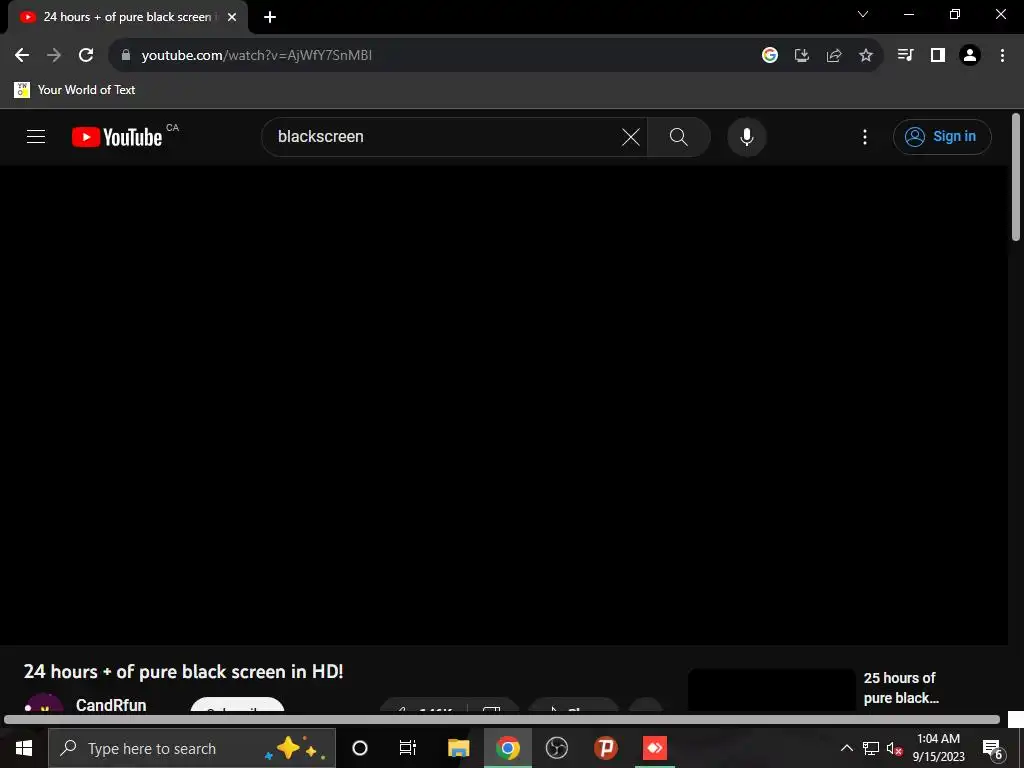Click the black video player area
The height and width of the screenshot is (768, 1024).
coord(504,405)
